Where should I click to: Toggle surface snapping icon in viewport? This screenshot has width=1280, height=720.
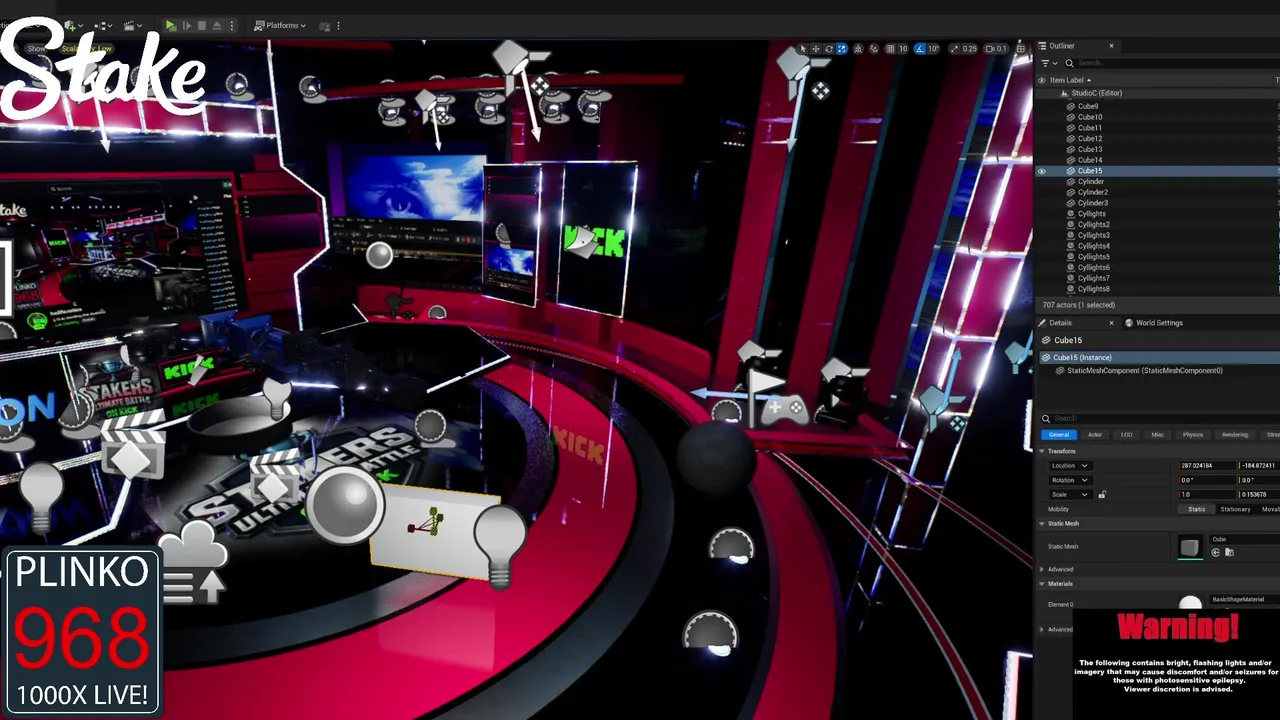click(x=874, y=48)
